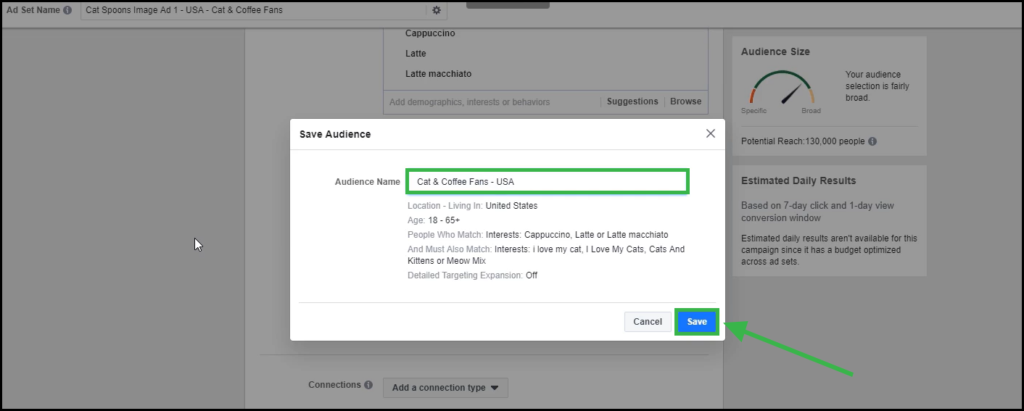Edit the Ad Set Name text field

click(x=253, y=10)
